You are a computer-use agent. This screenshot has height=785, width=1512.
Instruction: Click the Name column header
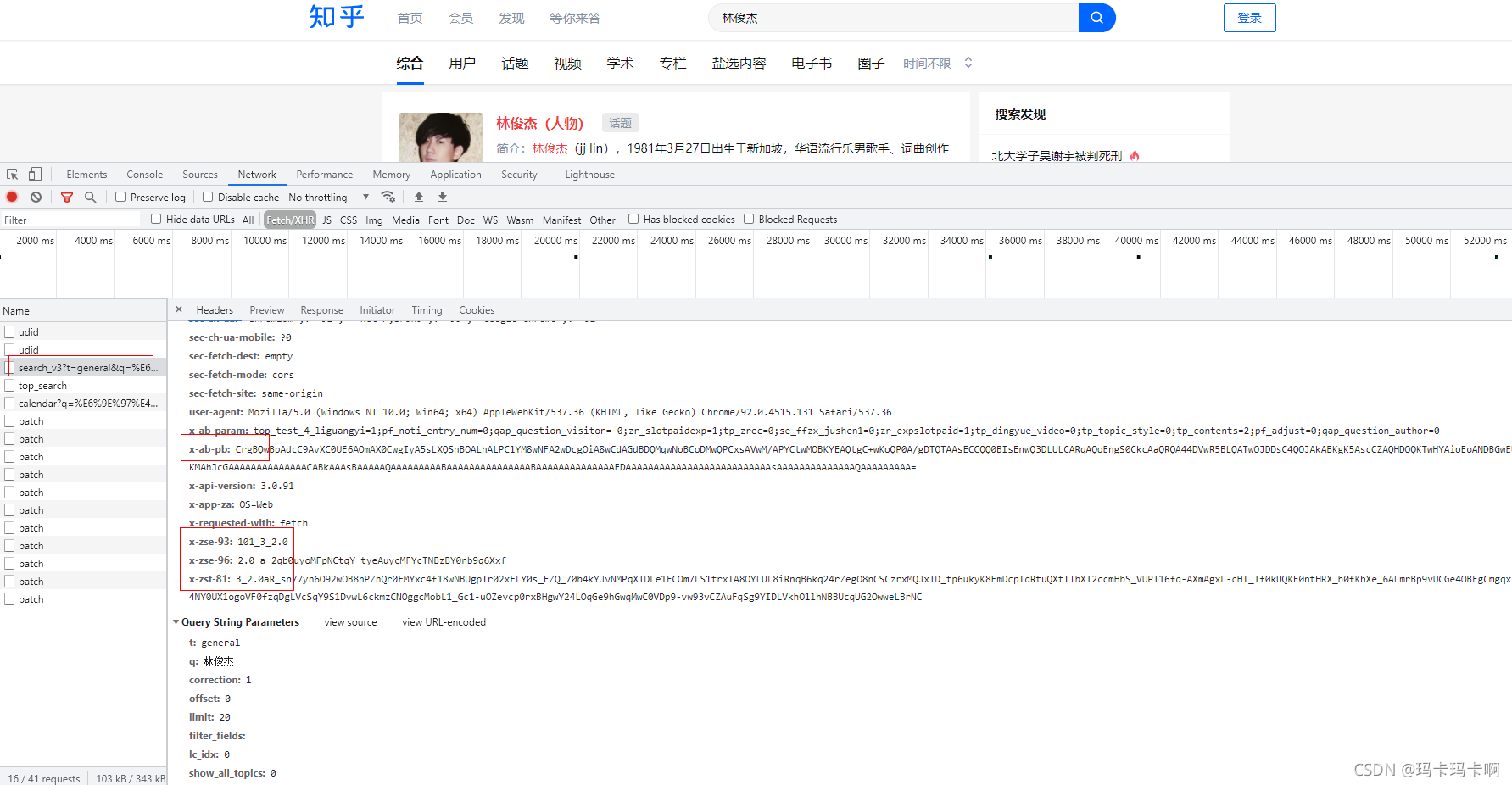(83, 310)
